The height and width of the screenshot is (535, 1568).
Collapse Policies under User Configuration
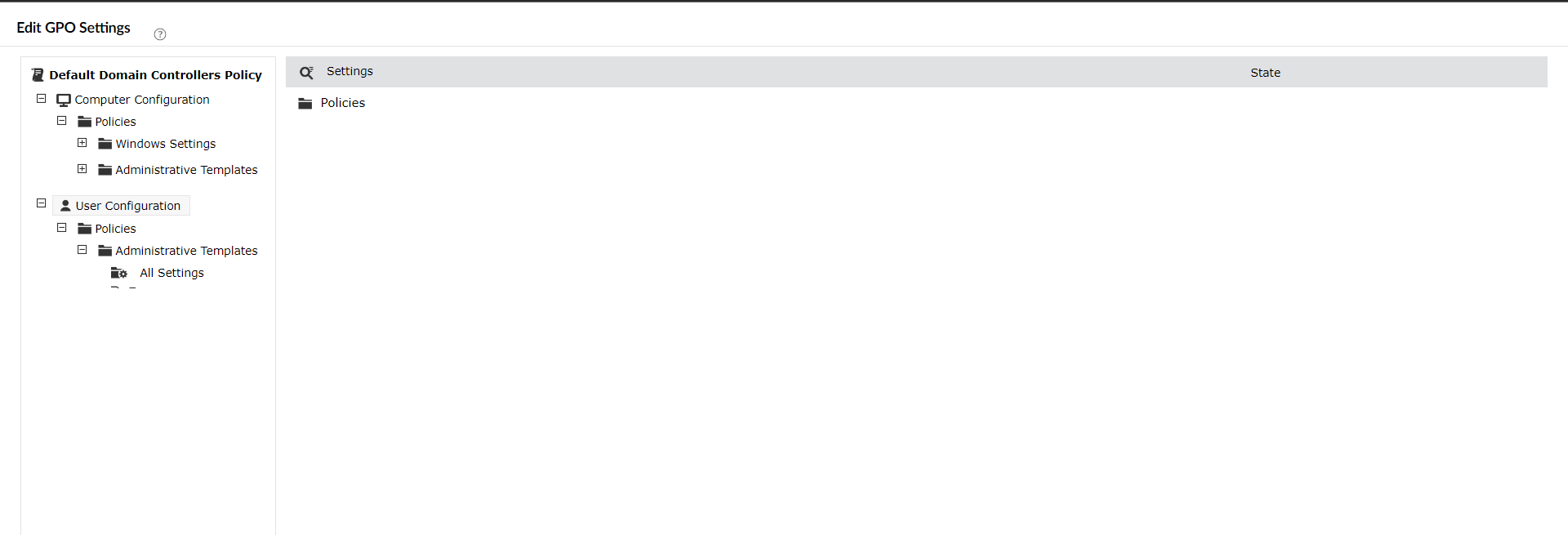[x=61, y=228]
